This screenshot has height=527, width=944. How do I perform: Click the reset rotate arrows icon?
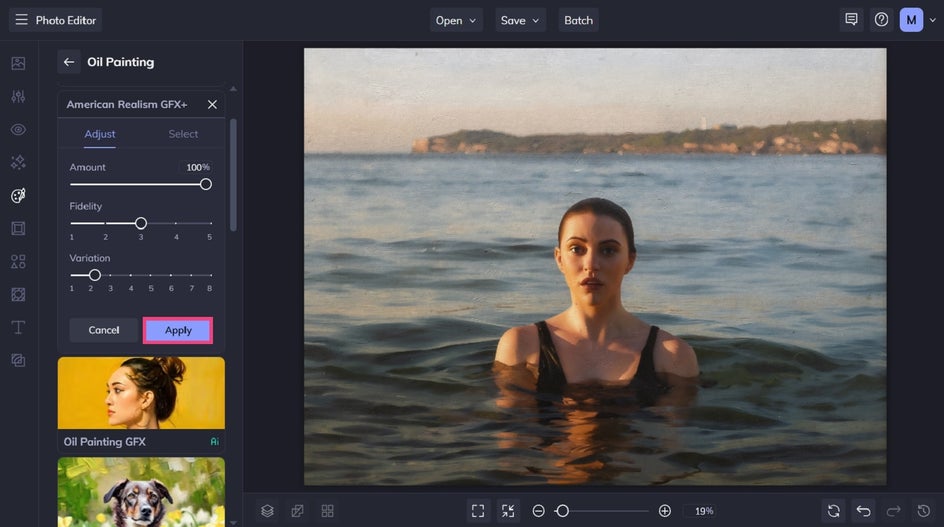833,511
